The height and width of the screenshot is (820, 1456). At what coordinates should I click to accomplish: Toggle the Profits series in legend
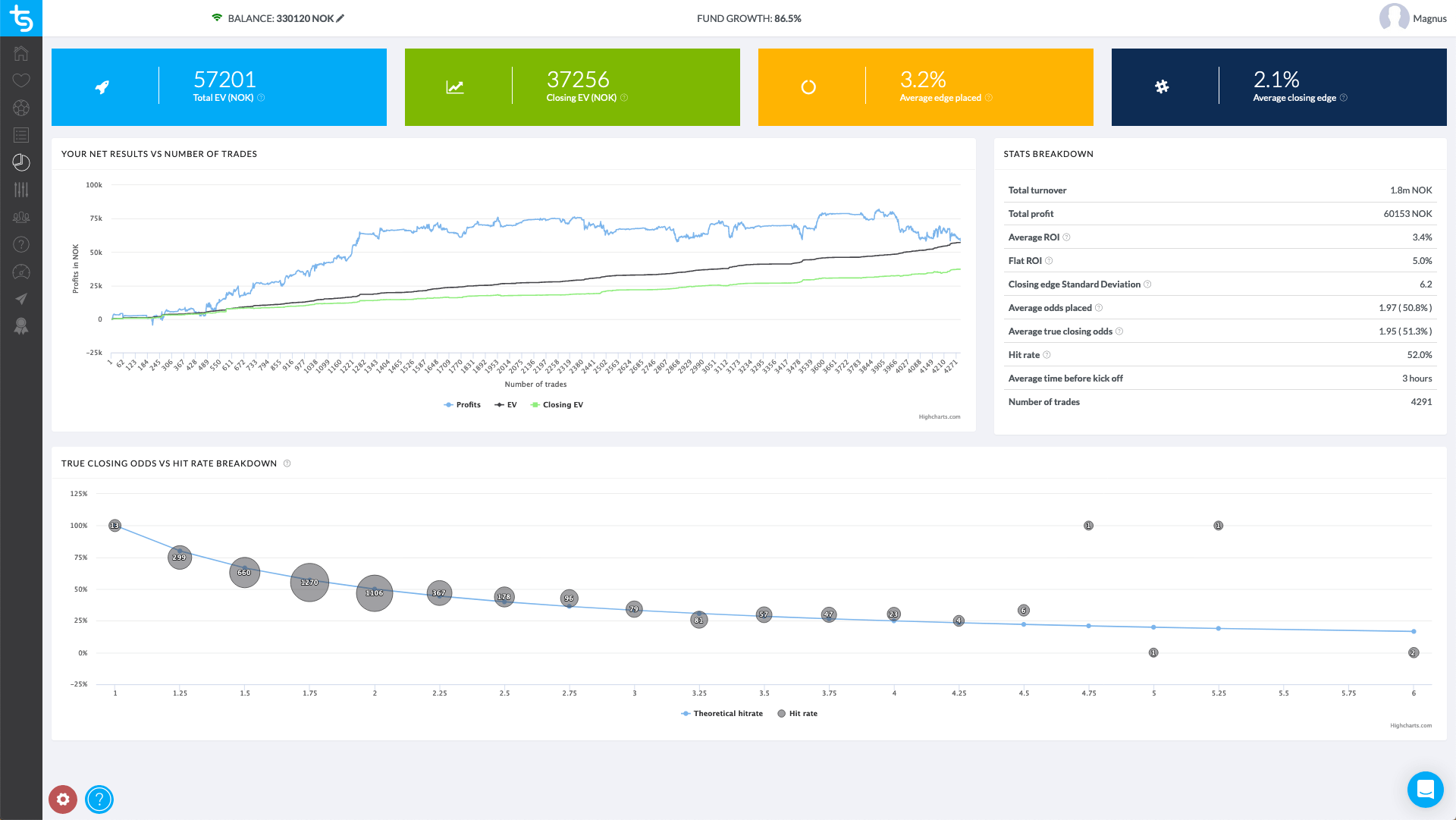(x=463, y=405)
